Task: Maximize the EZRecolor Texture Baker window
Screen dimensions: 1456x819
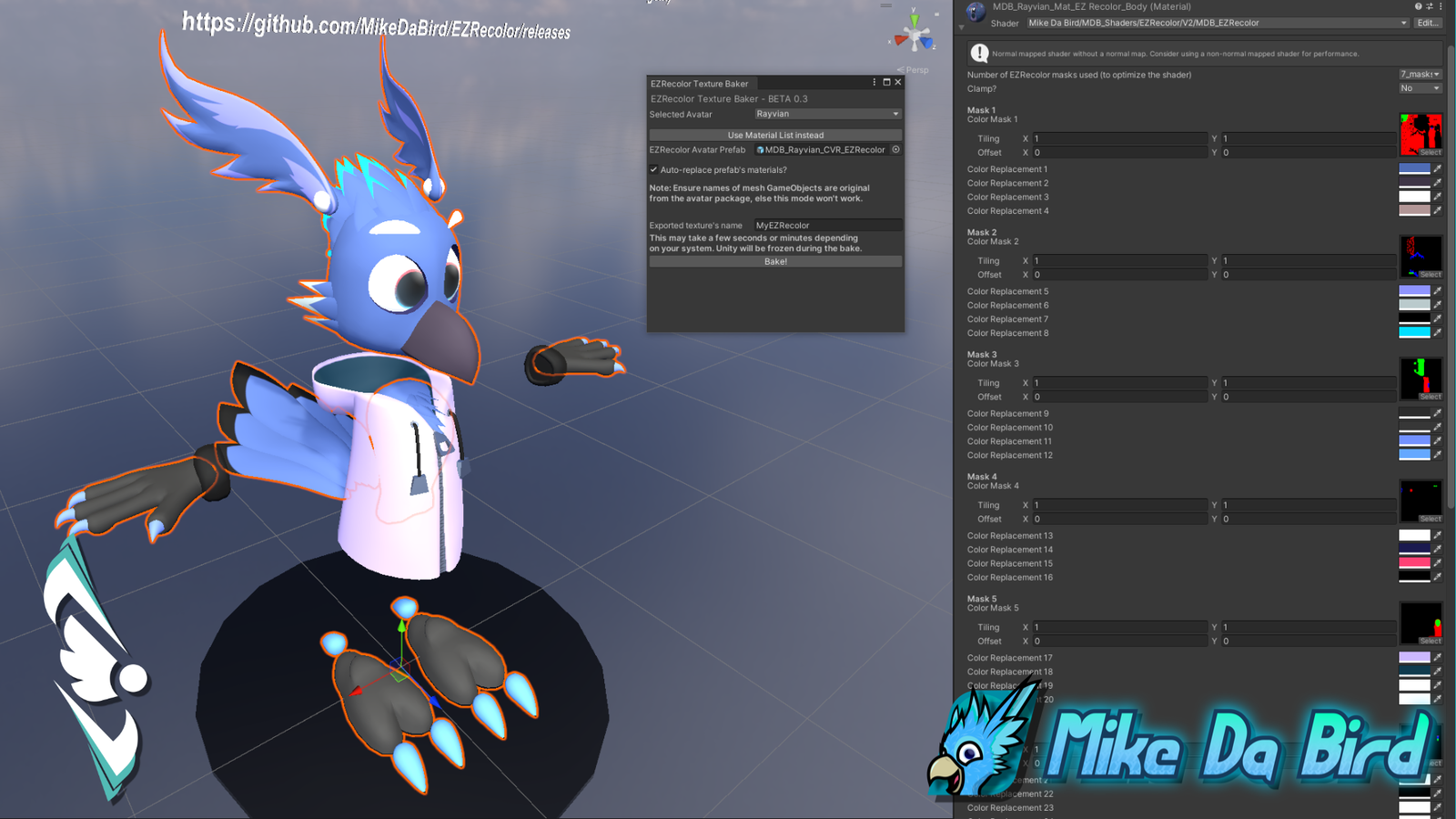Action: click(x=886, y=82)
